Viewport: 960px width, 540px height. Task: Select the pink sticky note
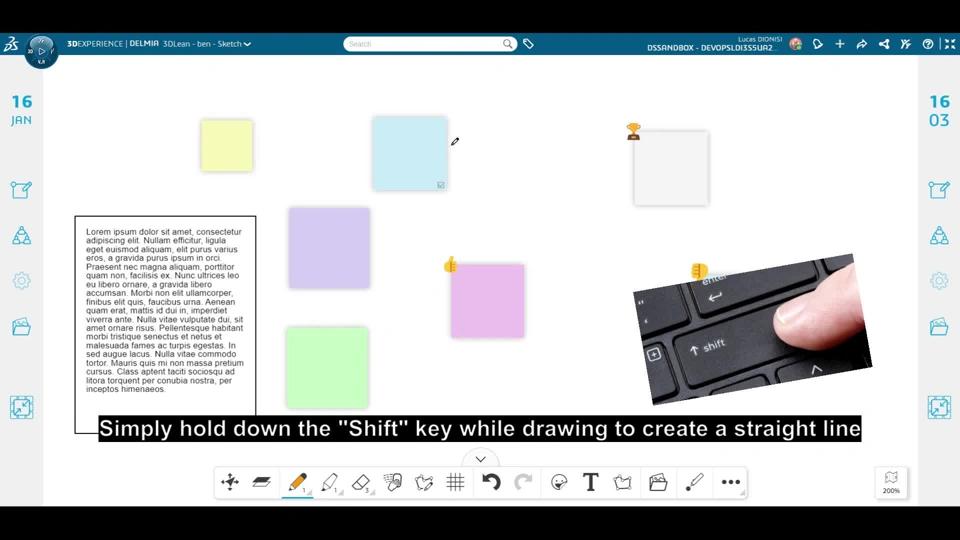pyautogui.click(x=487, y=301)
